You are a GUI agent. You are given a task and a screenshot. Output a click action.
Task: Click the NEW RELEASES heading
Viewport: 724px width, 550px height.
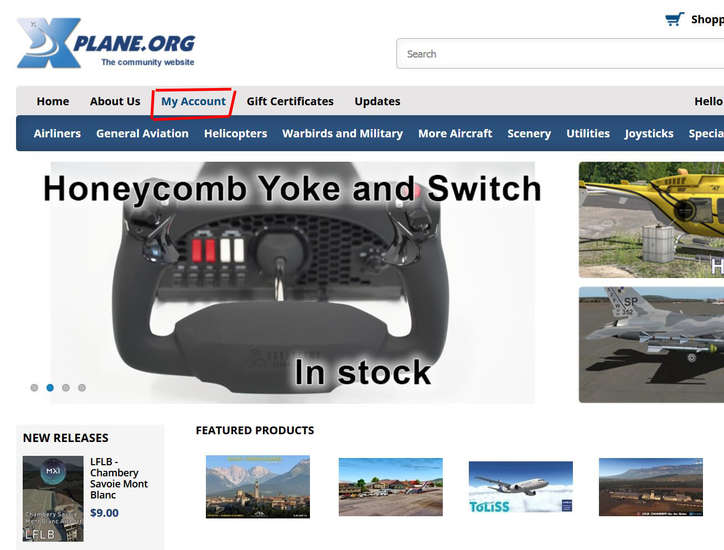coord(66,438)
